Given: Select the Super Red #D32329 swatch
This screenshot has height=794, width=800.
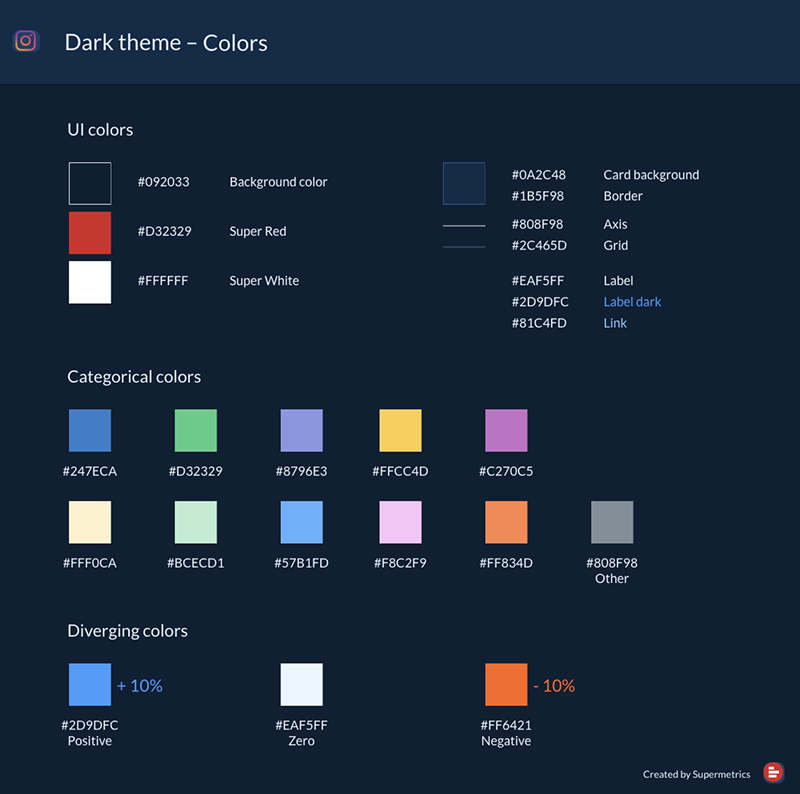Looking at the screenshot, I should pyautogui.click(x=90, y=232).
